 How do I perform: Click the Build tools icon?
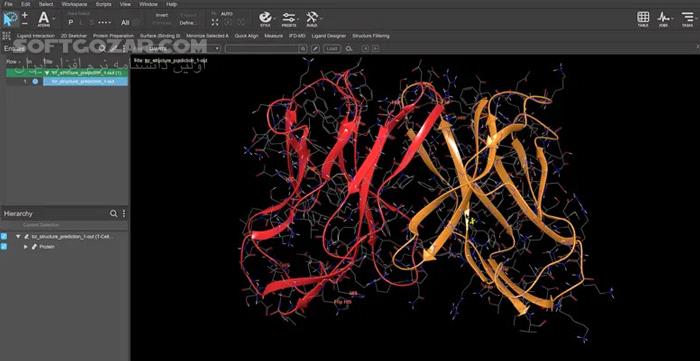312,18
